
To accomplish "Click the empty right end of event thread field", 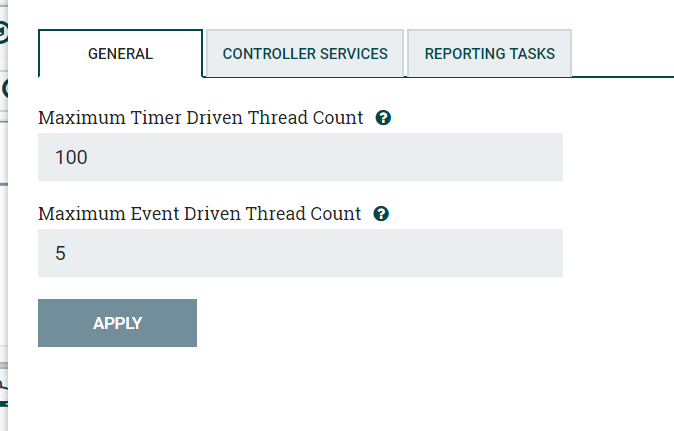I will (520, 253).
